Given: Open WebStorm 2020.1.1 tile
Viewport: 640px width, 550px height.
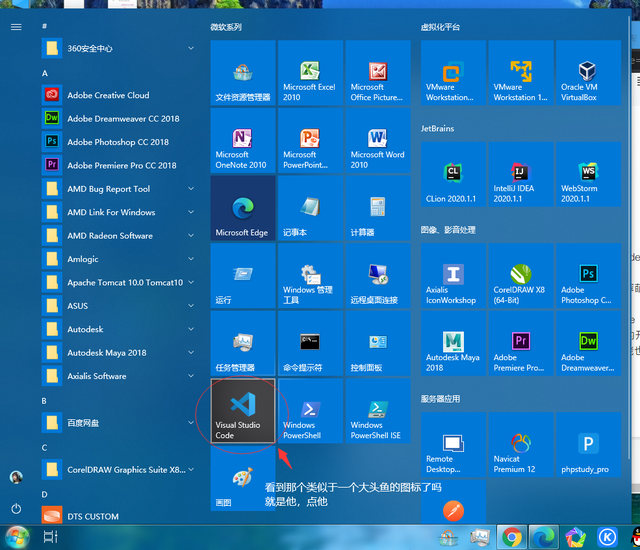Looking at the screenshot, I should [x=589, y=174].
